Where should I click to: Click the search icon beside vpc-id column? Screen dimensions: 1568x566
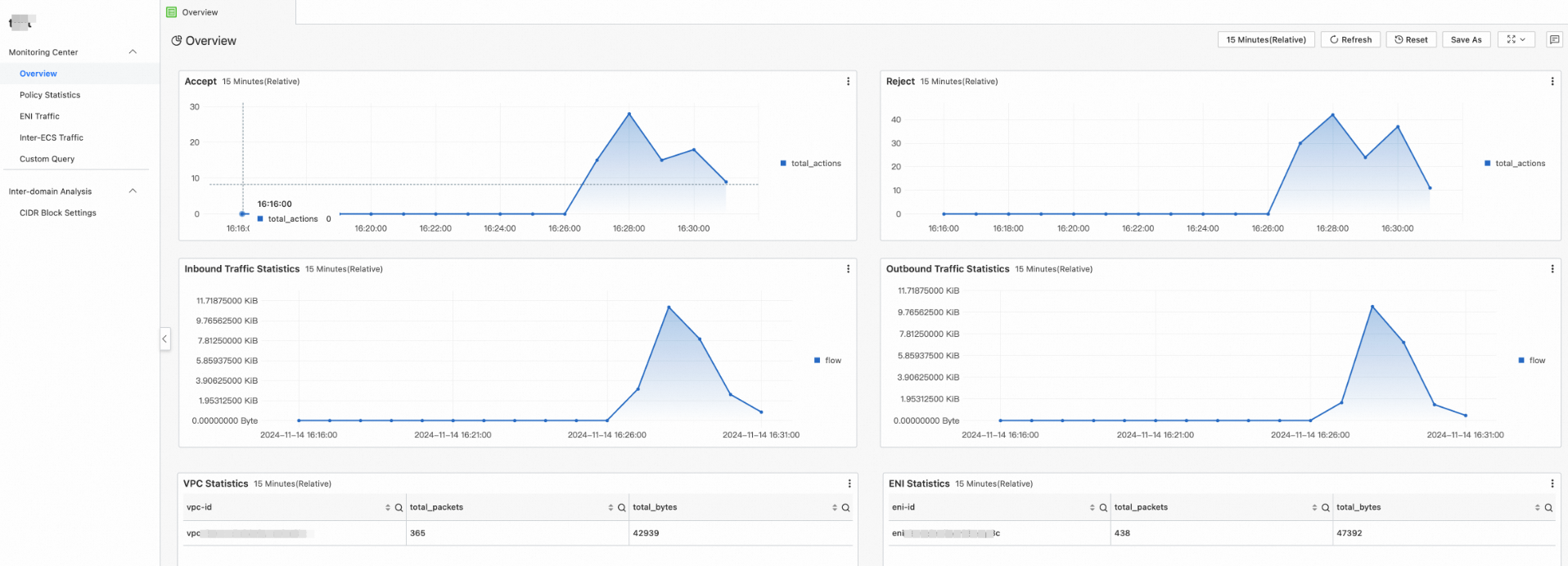tap(399, 508)
